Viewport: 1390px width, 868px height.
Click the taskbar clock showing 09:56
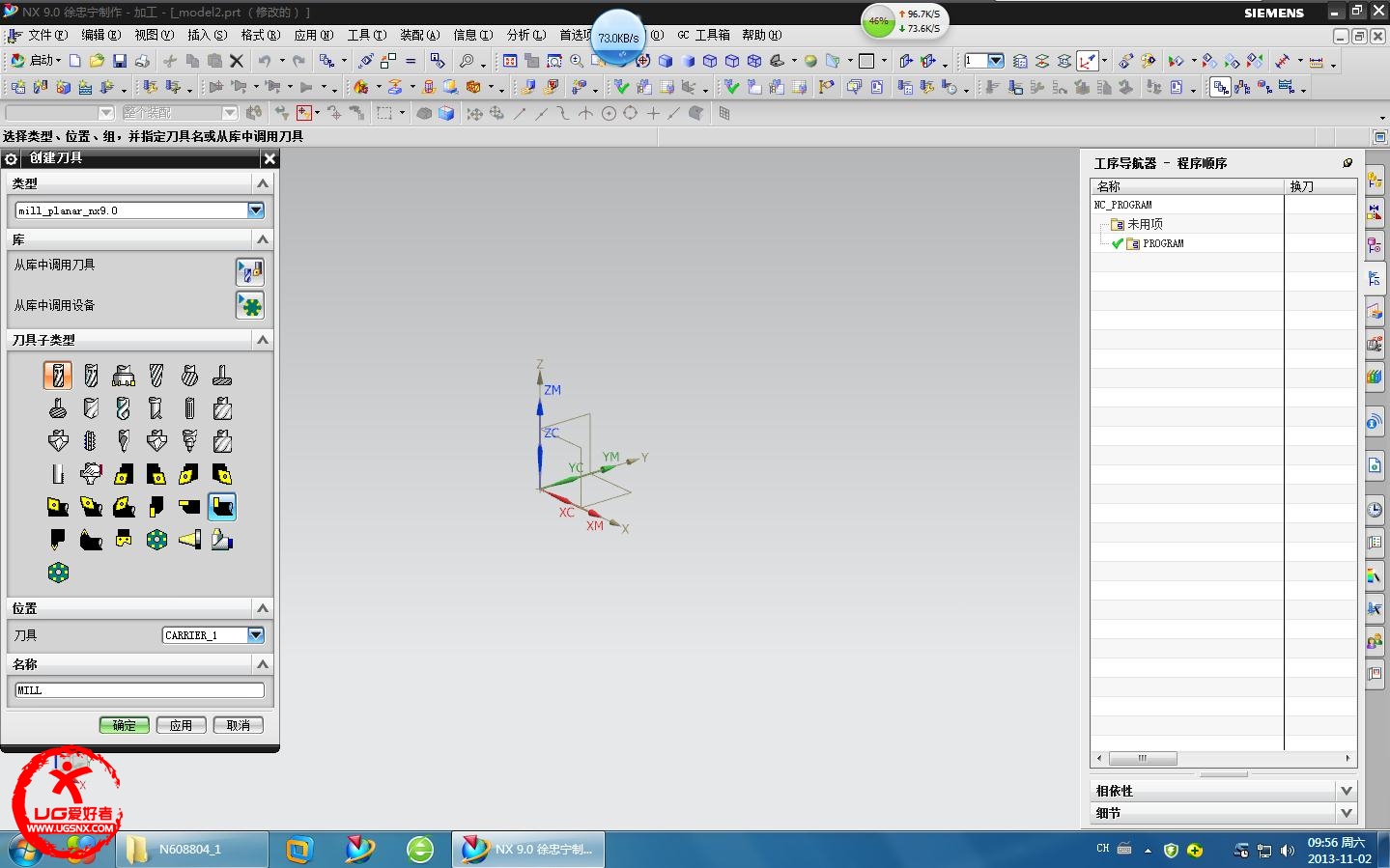pos(1339,851)
